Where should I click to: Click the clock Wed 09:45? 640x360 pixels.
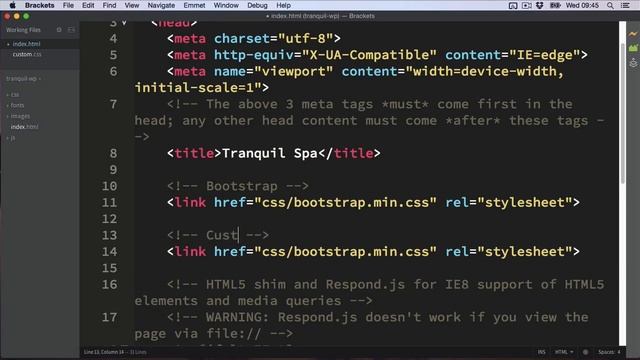tap(582, 5)
